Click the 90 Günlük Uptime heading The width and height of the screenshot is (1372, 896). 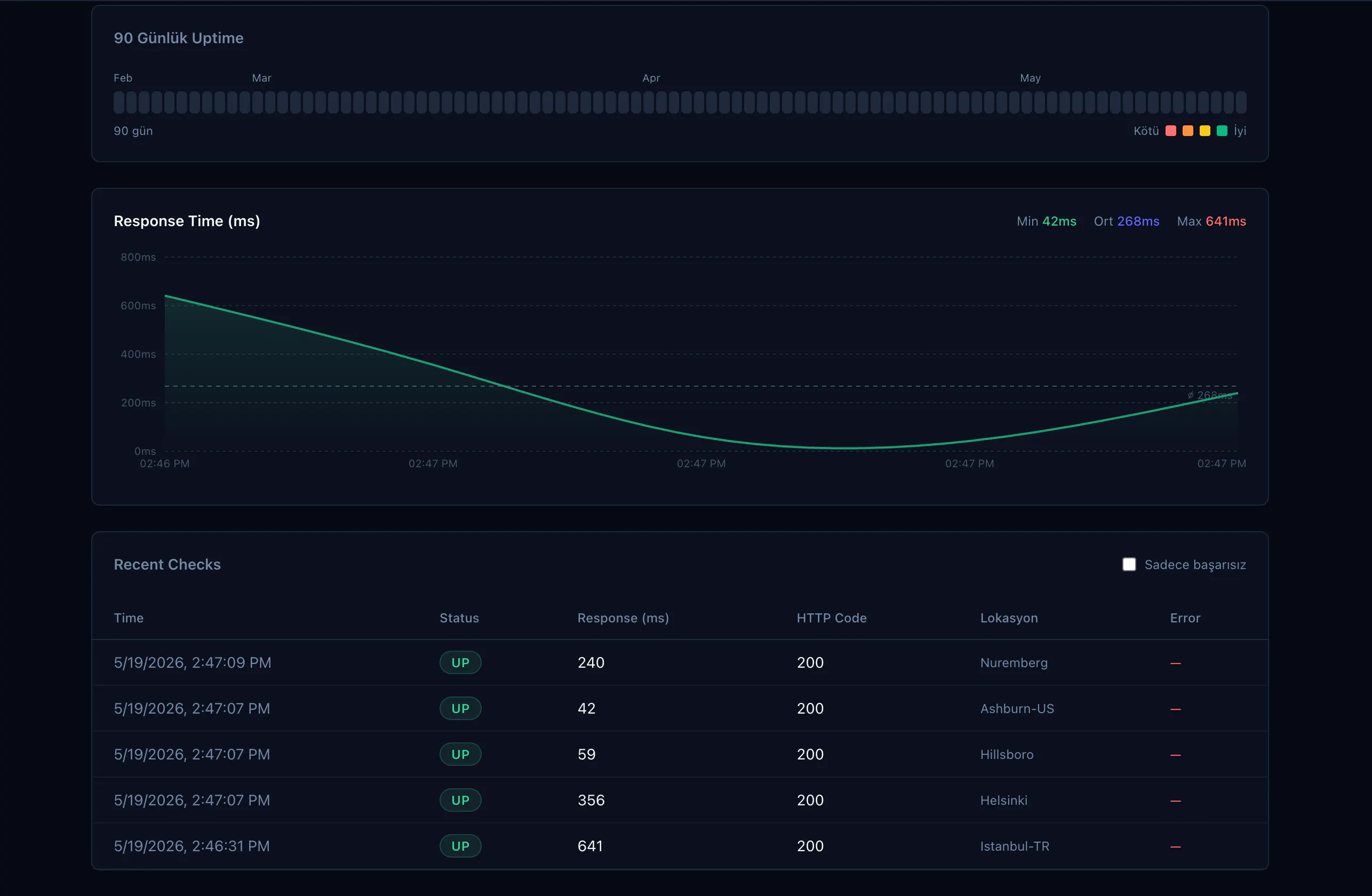[x=179, y=38]
